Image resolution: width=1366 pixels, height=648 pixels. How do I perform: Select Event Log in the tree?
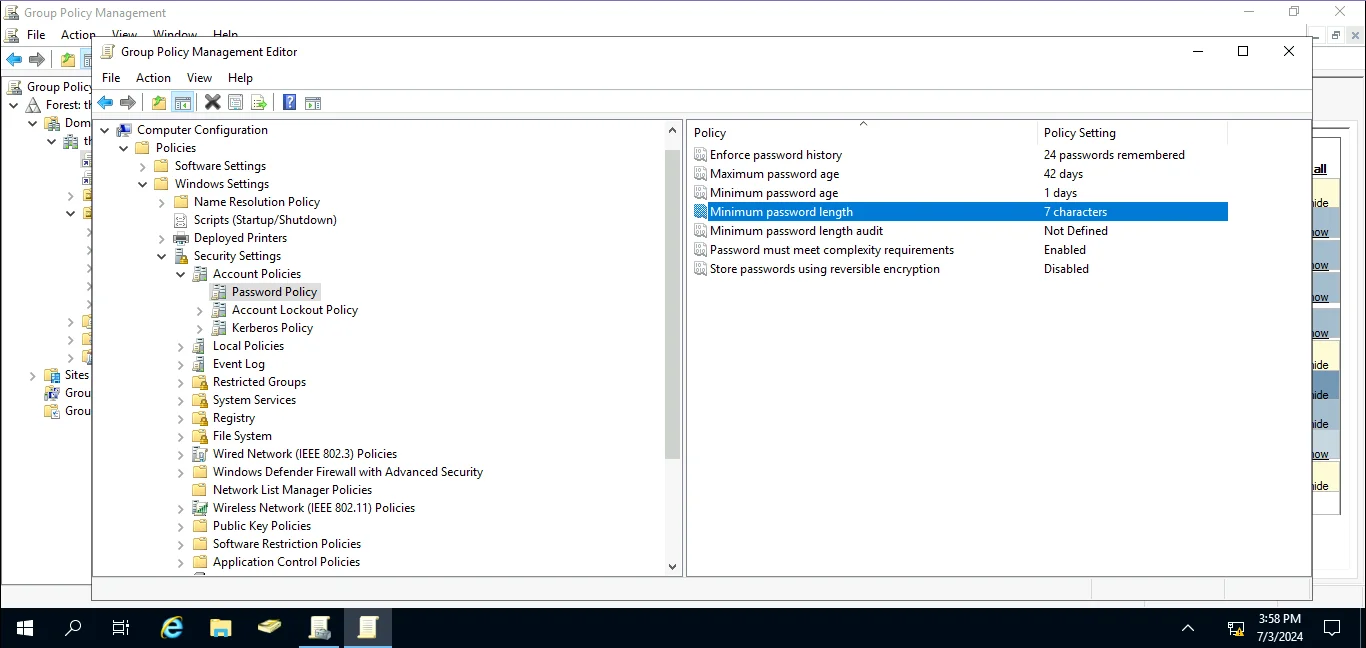(x=239, y=364)
